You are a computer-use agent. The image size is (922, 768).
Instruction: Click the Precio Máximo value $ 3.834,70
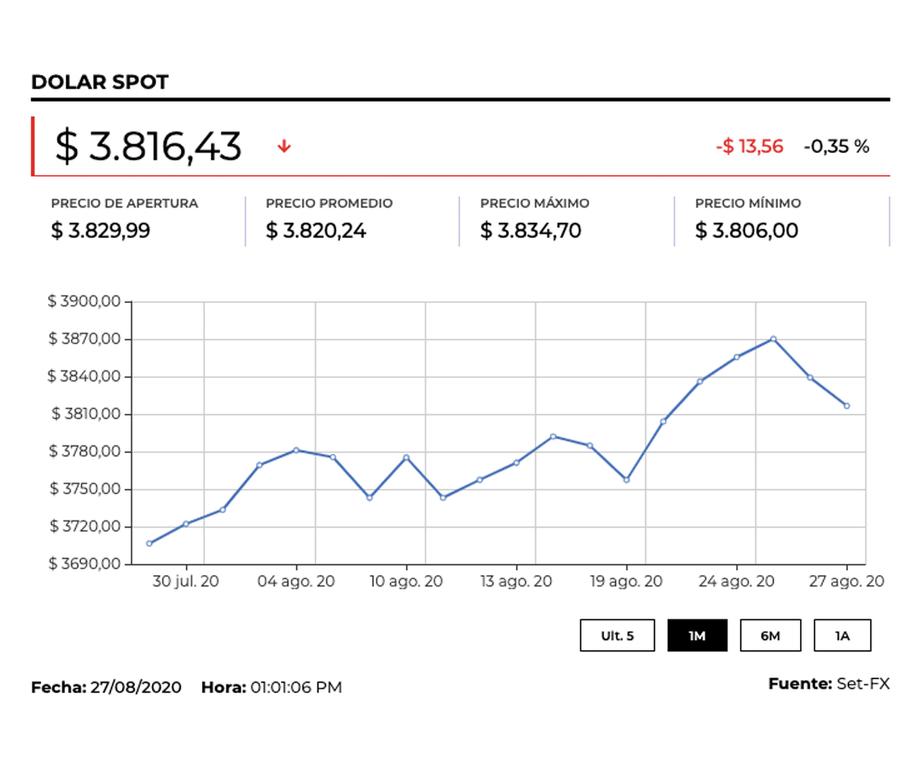click(530, 231)
